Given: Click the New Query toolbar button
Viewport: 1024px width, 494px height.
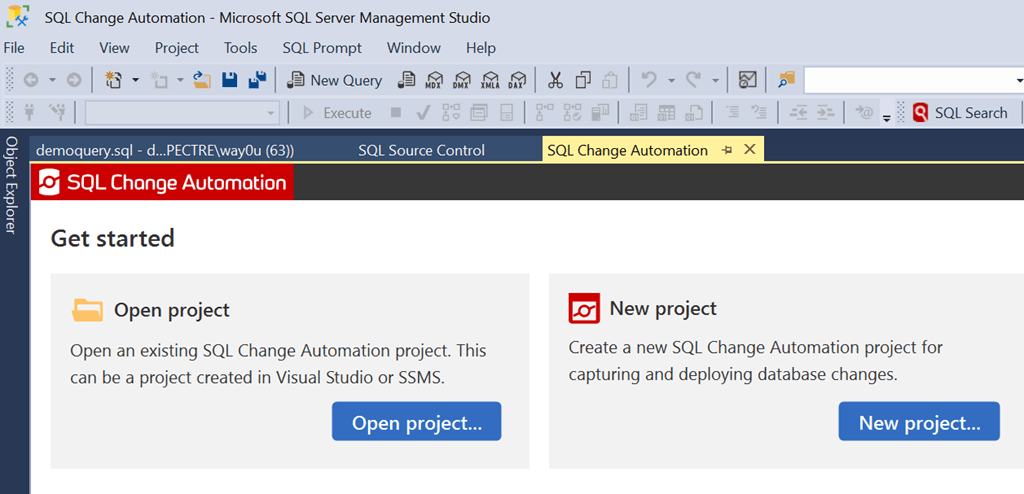Looking at the screenshot, I should pyautogui.click(x=335, y=80).
